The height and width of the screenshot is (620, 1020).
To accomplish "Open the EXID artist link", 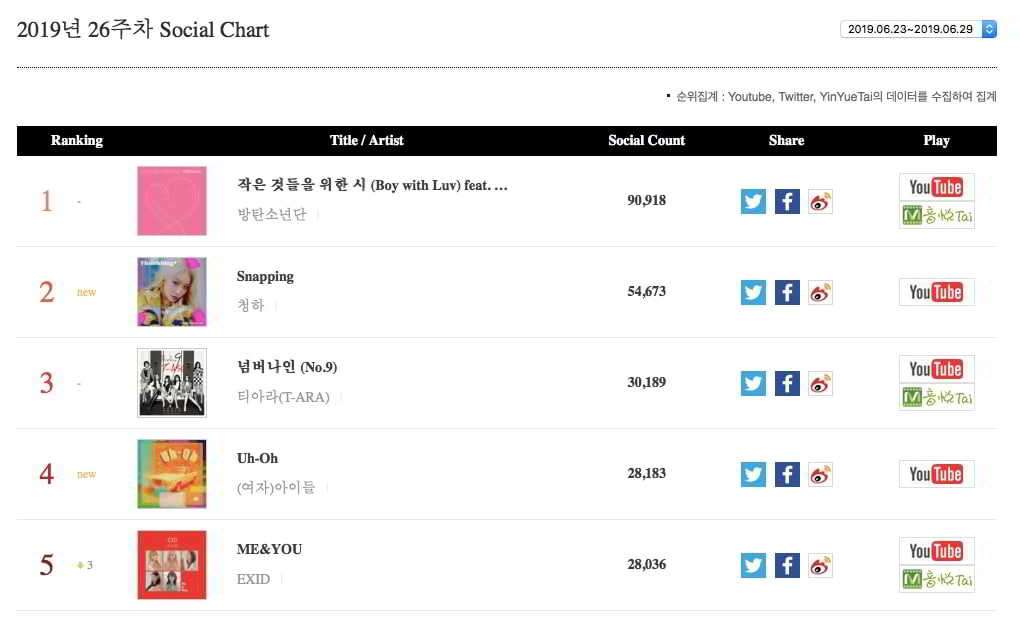I will pyautogui.click(x=253, y=579).
